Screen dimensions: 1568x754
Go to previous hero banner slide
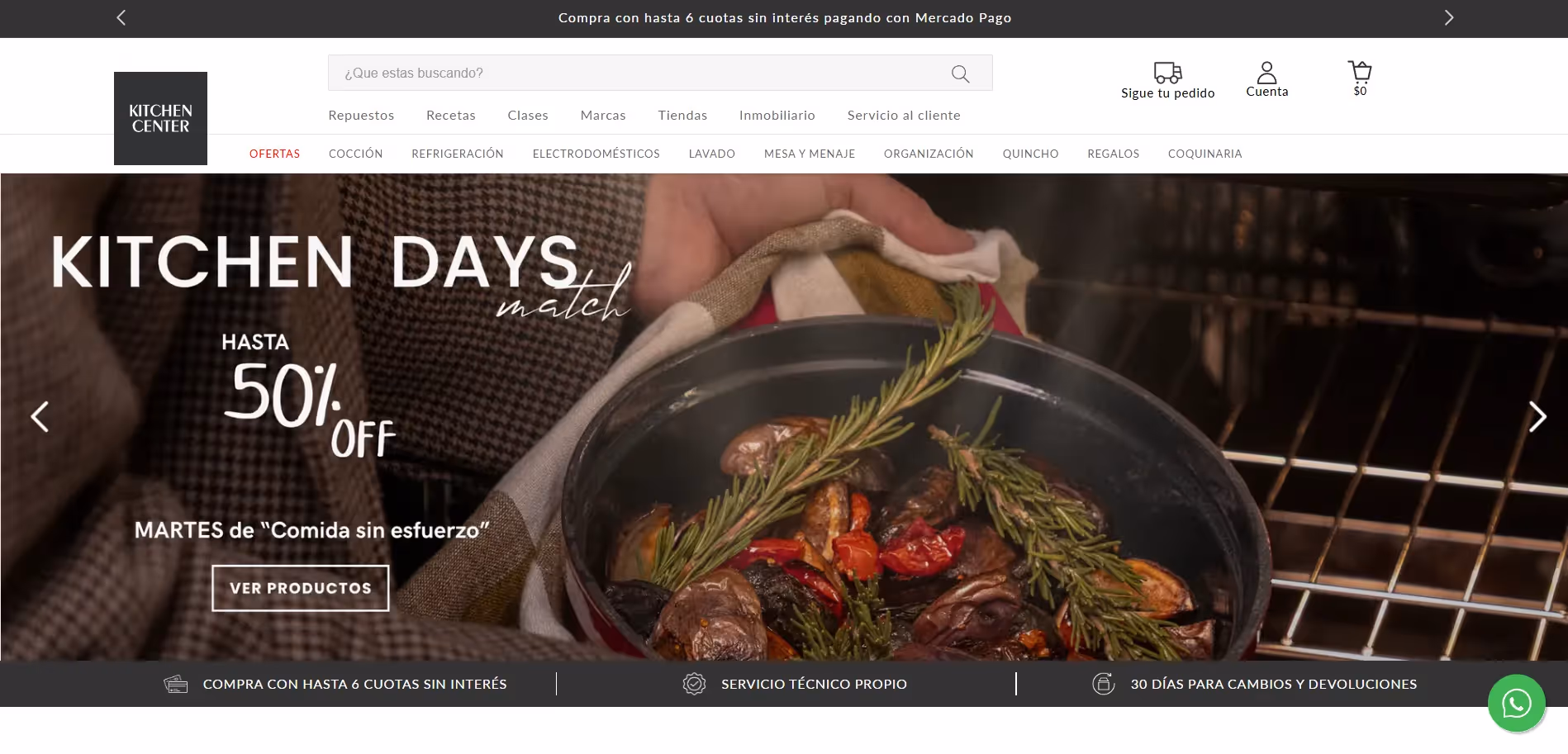(40, 417)
